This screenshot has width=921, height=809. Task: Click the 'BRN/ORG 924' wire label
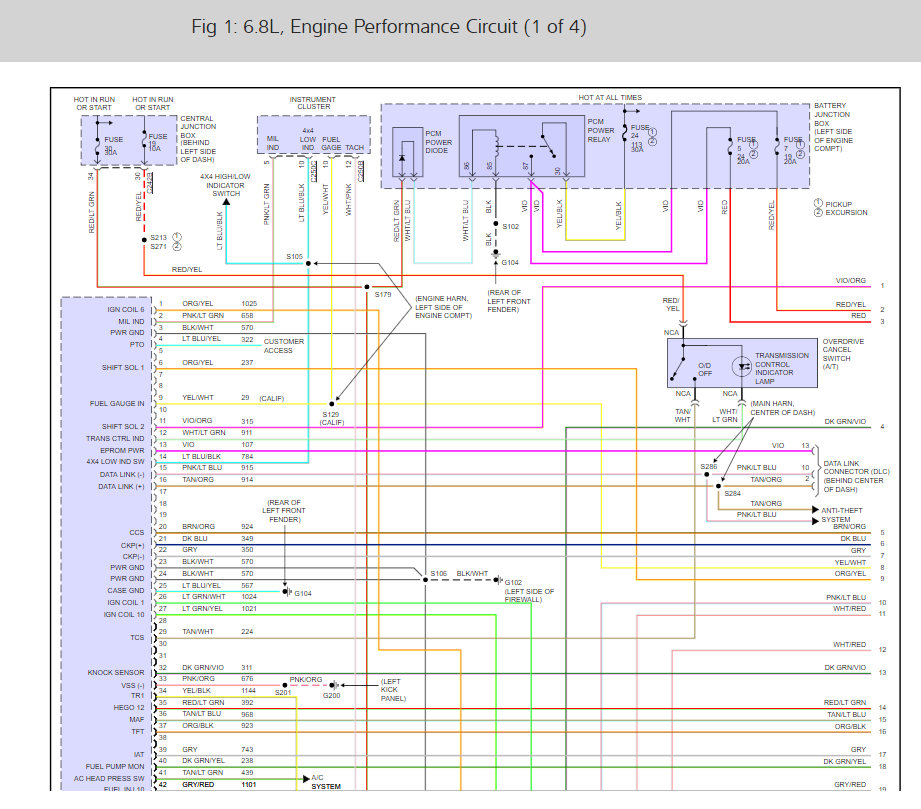point(217,526)
